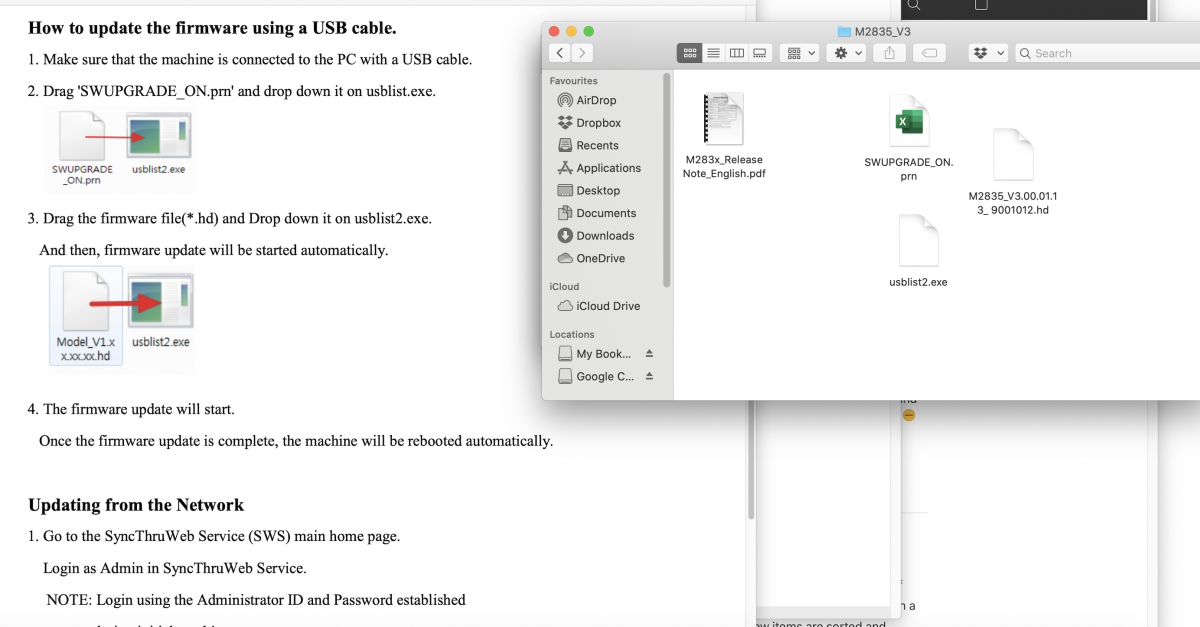Click the Finder Search field
Image resolution: width=1200 pixels, height=627 pixels.
[x=1107, y=53]
